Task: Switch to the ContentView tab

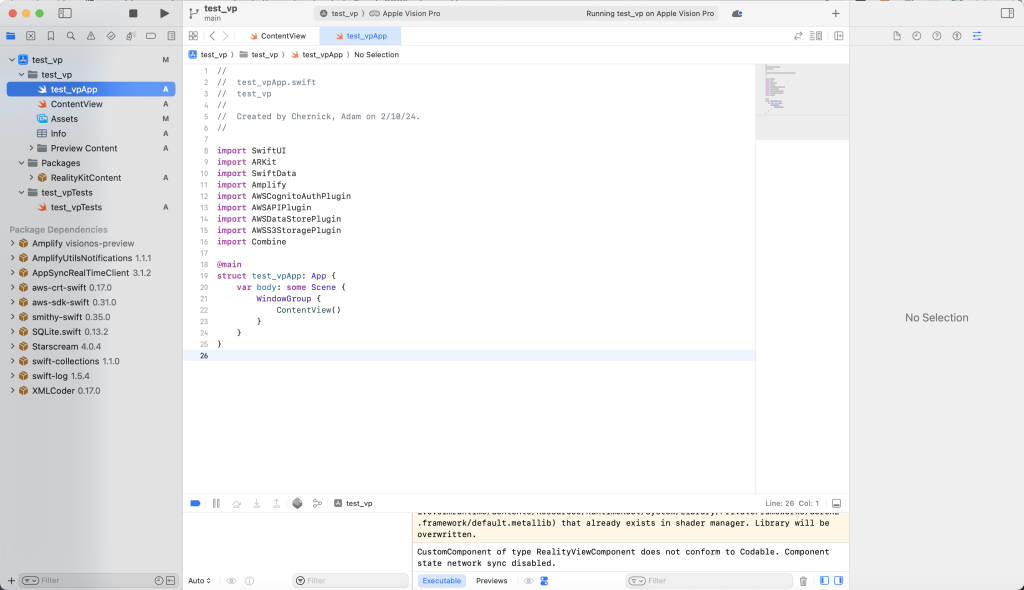Action: (277, 34)
